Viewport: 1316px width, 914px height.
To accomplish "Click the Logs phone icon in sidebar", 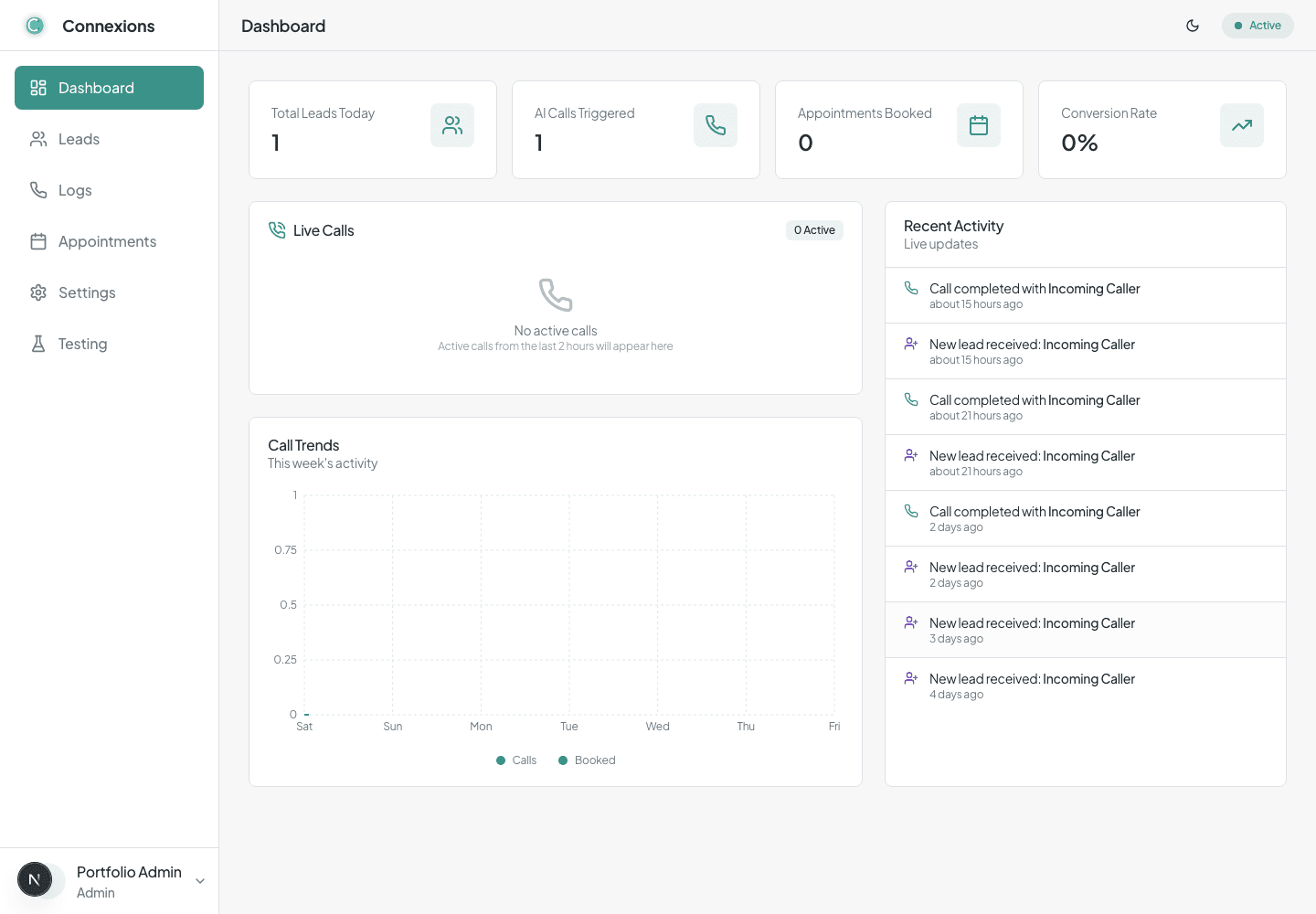I will click(x=38, y=190).
